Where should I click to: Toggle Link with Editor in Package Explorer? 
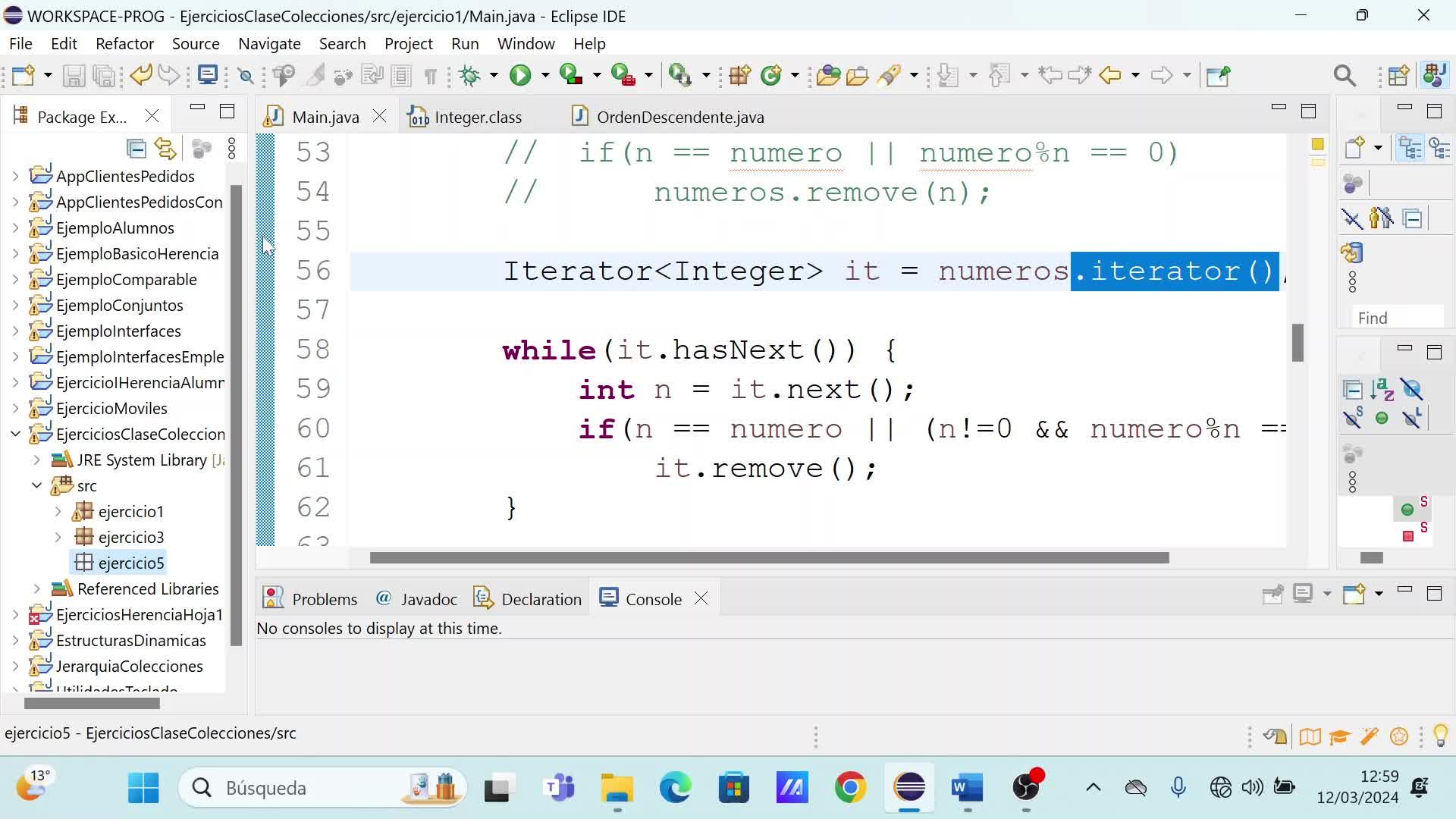165,149
